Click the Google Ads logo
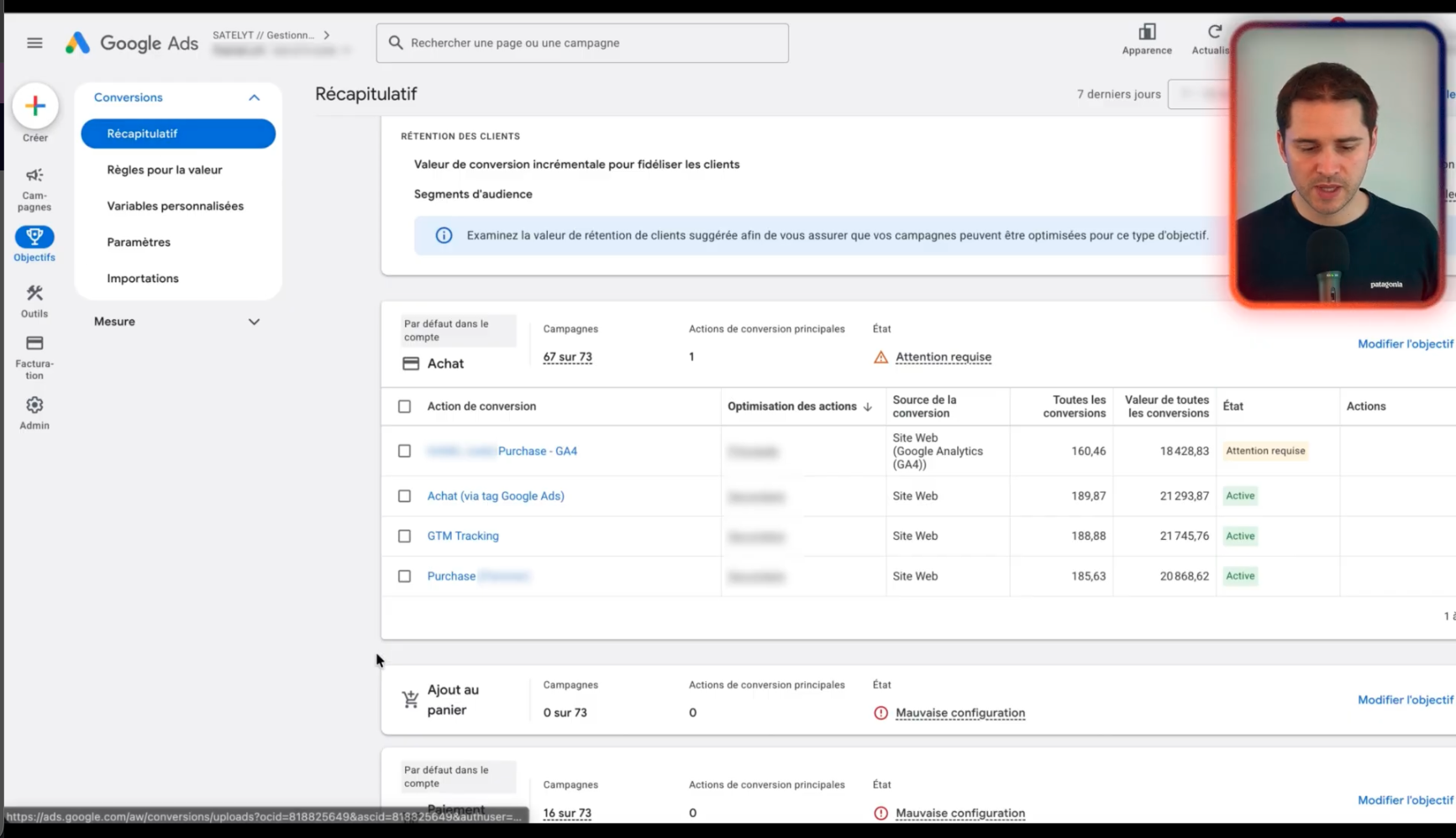 [132, 43]
